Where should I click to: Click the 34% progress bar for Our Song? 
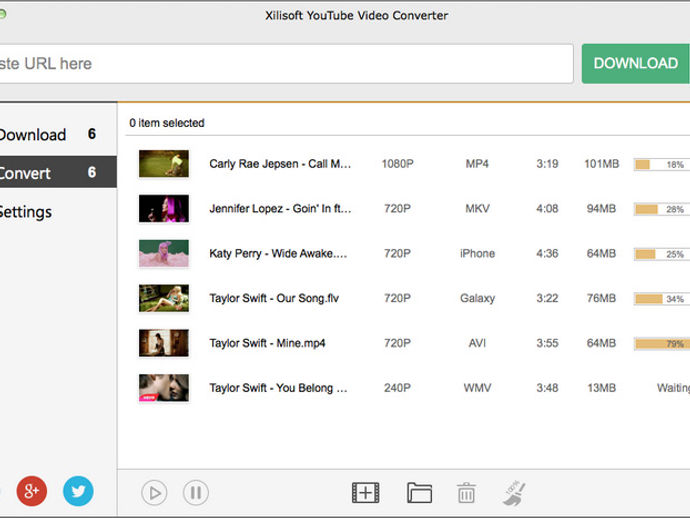click(x=662, y=299)
